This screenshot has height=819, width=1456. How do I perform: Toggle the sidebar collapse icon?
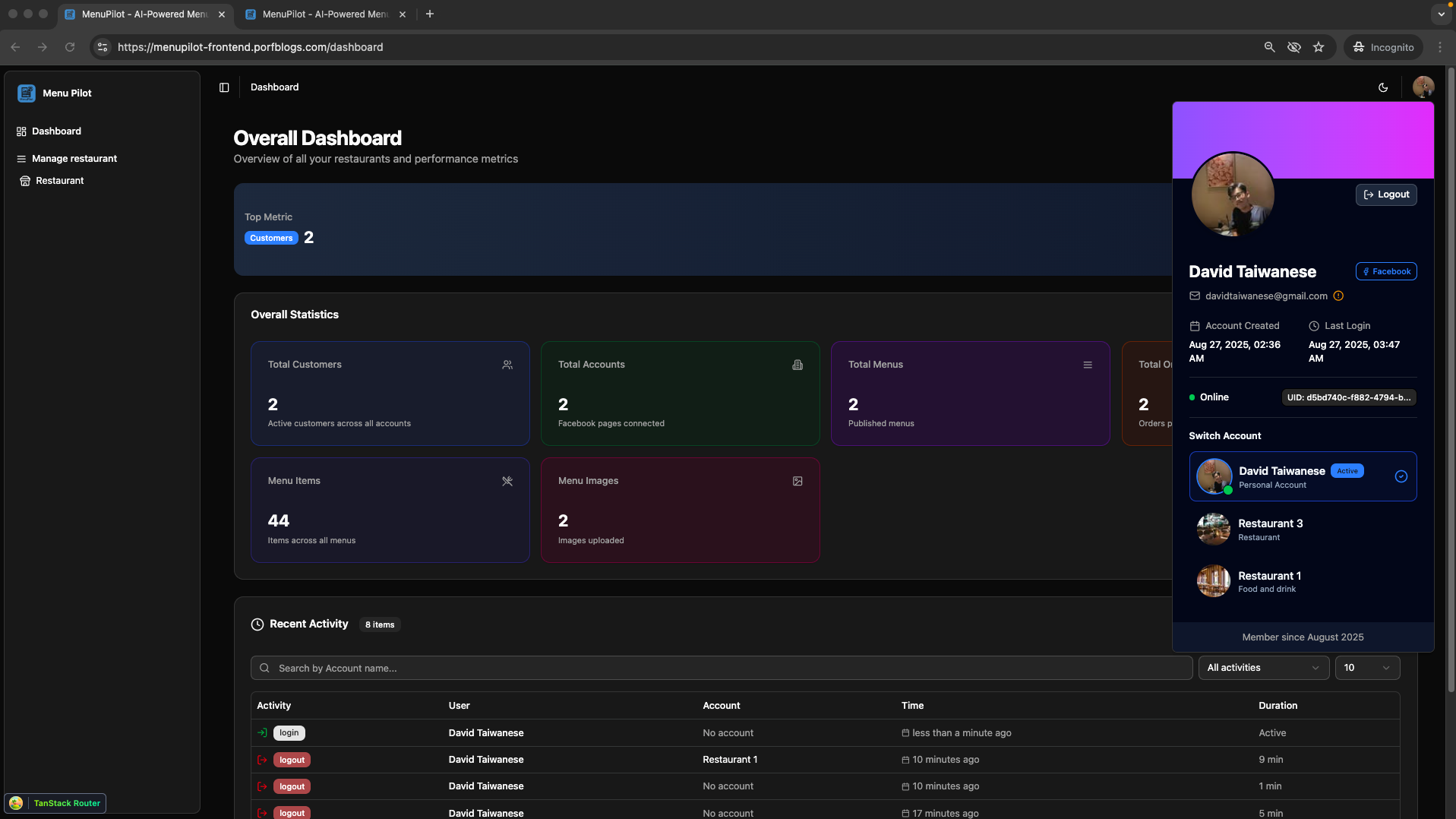[224, 87]
